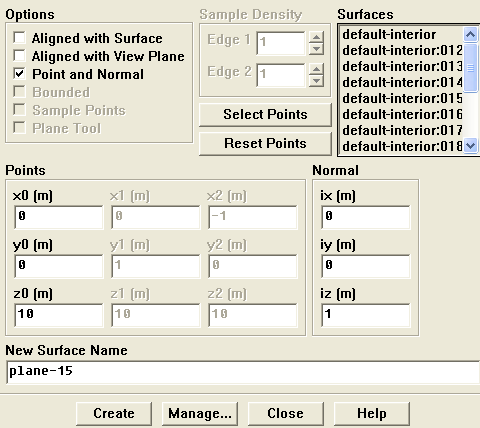
Task: Decrease Edge 2 sample density
Action: pos(316,81)
